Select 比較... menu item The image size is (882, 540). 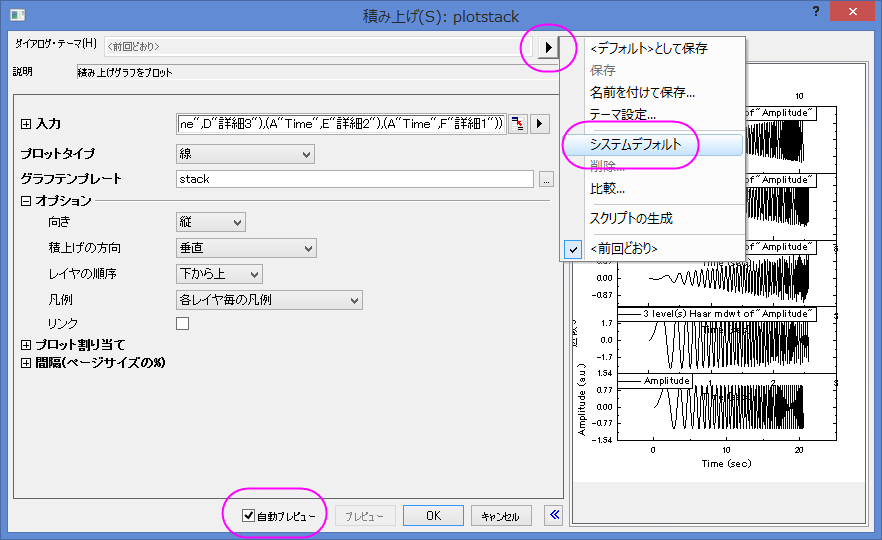pos(608,188)
